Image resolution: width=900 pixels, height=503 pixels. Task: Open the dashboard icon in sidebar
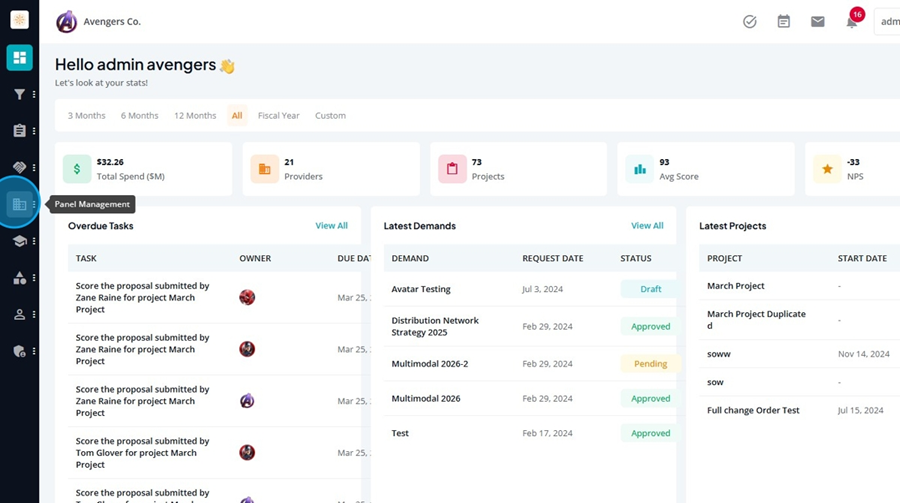20,57
